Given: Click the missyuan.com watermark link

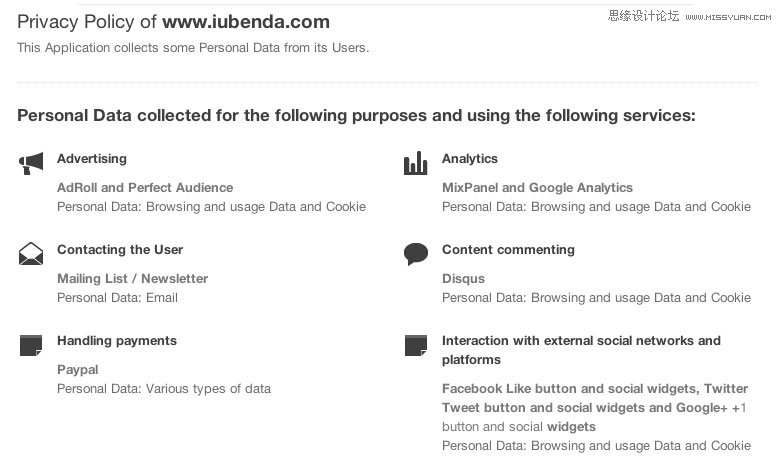Looking at the screenshot, I should tap(728, 17).
